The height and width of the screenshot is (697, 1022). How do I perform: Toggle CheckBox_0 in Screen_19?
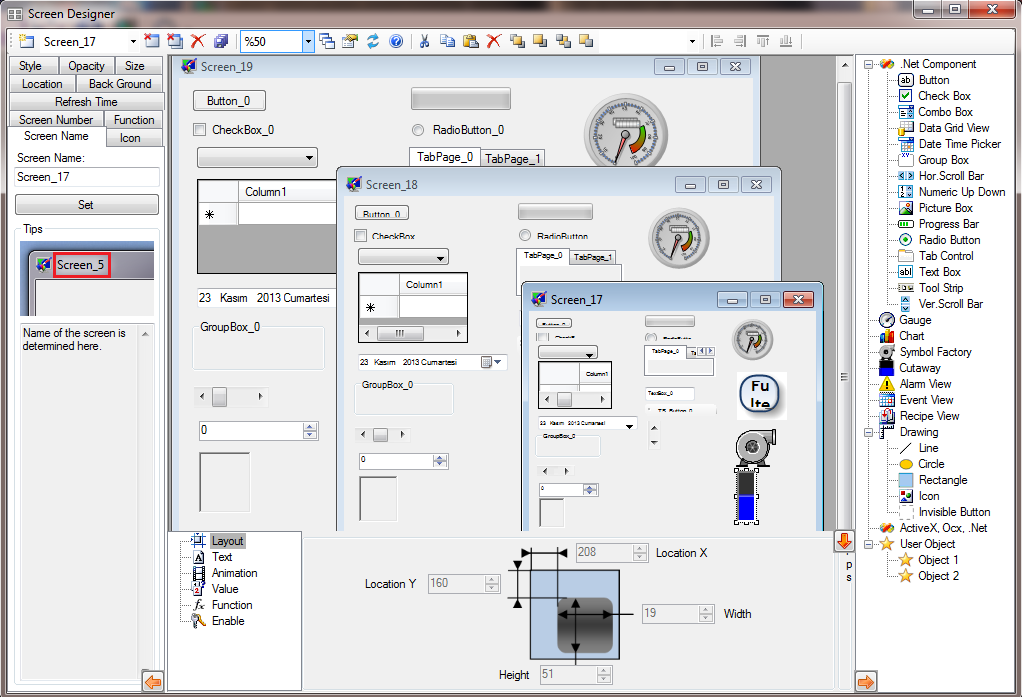click(x=200, y=130)
